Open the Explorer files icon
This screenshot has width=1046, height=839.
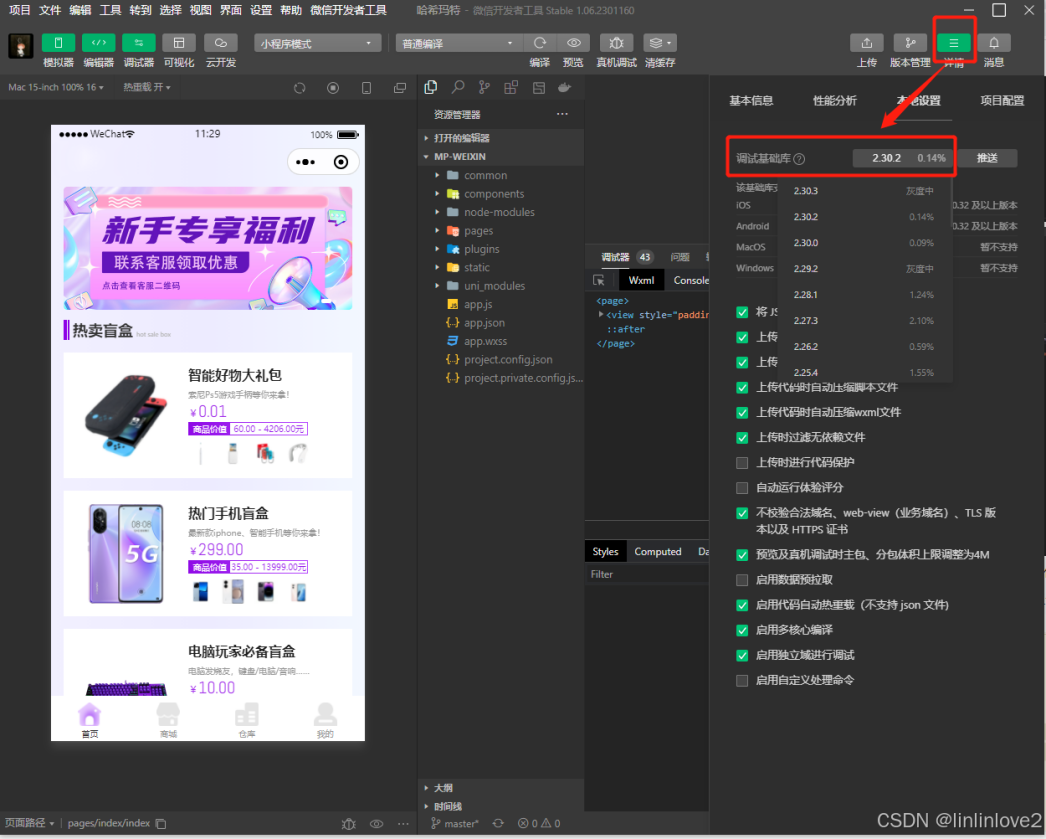click(x=431, y=87)
